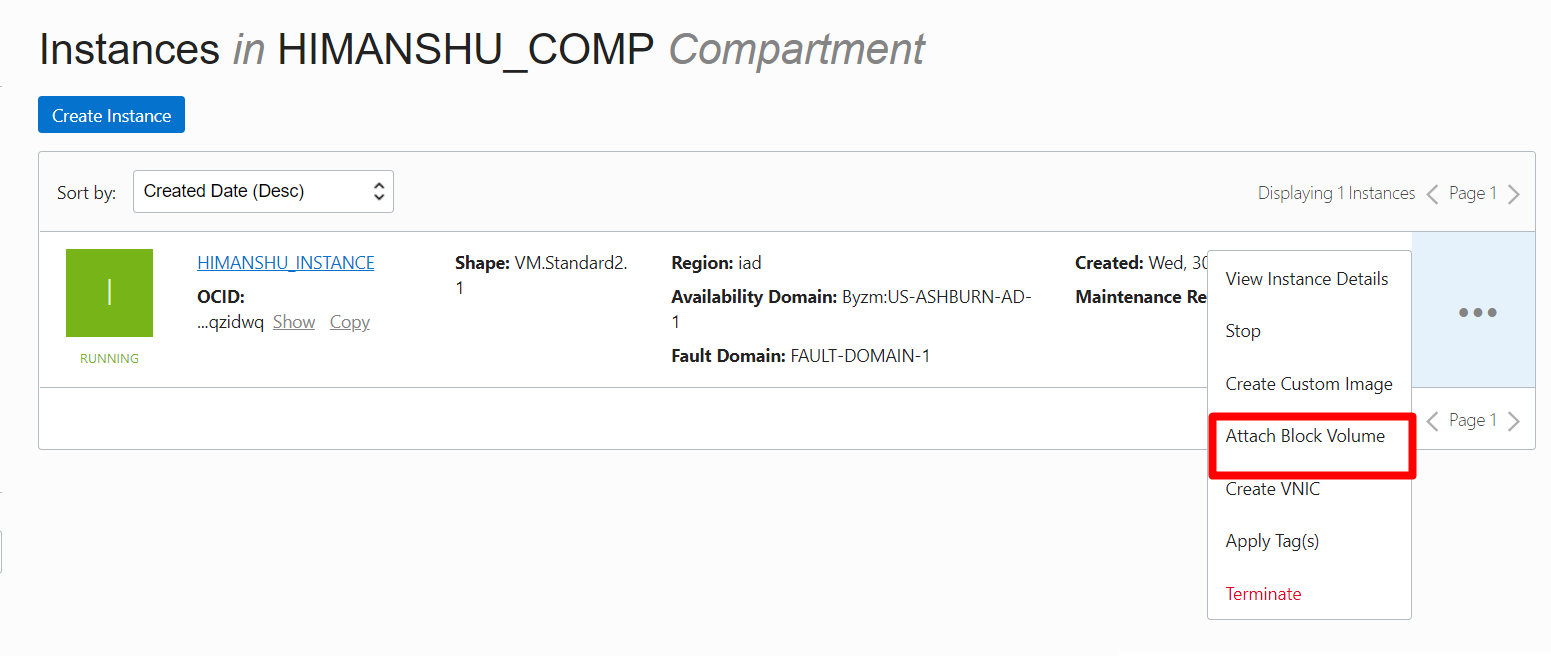Go to next page arrow at top

pos(1514,194)
